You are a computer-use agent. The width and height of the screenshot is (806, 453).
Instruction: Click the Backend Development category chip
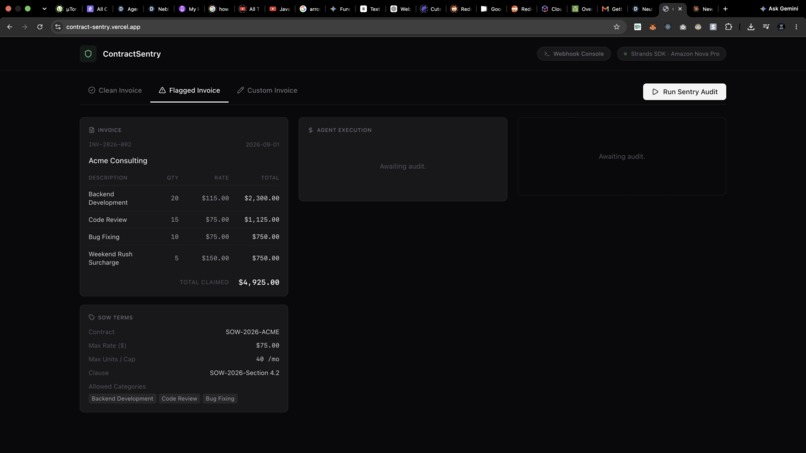(122, 398)
